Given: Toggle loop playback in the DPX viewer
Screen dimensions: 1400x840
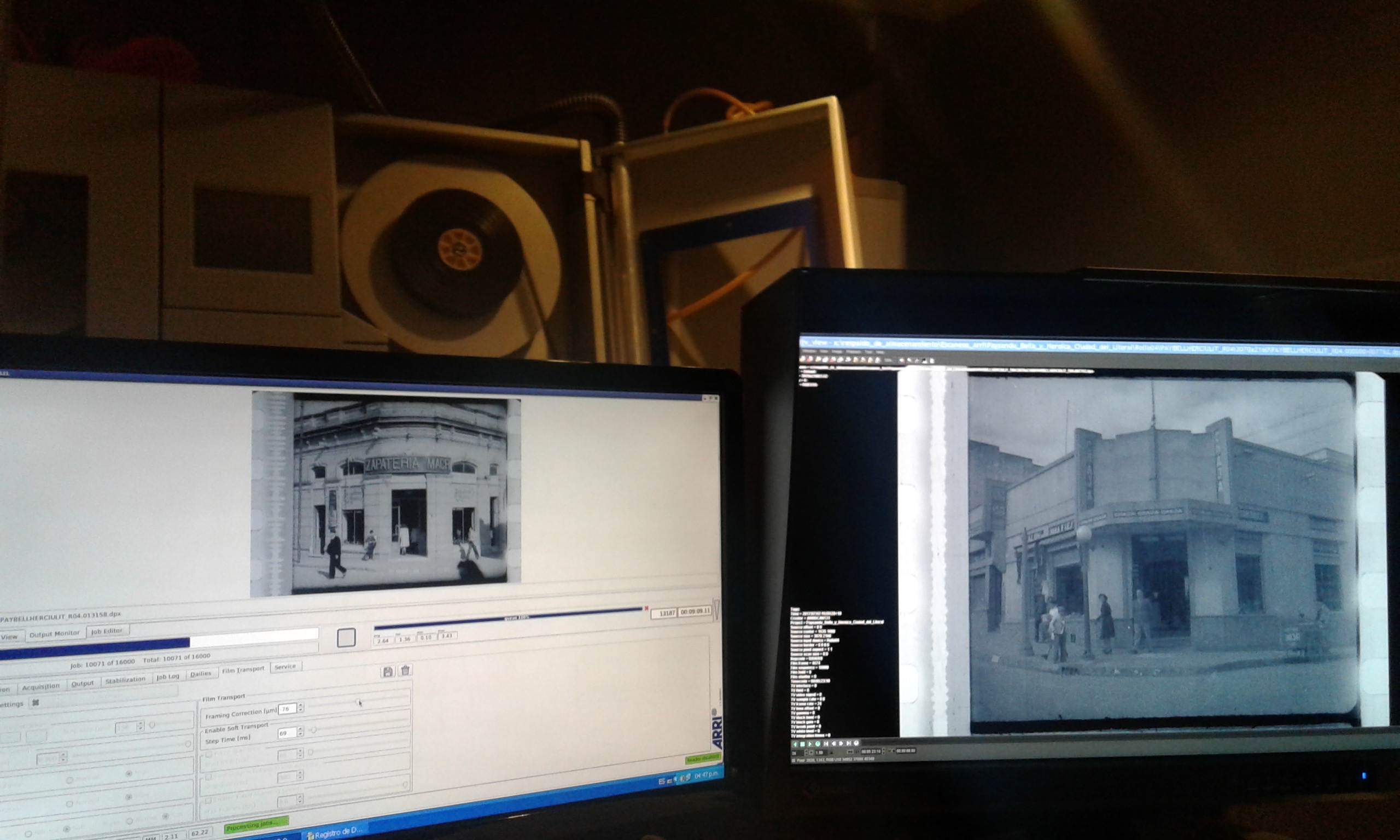Looking at the screenshot, I should (x=818, y=744).
